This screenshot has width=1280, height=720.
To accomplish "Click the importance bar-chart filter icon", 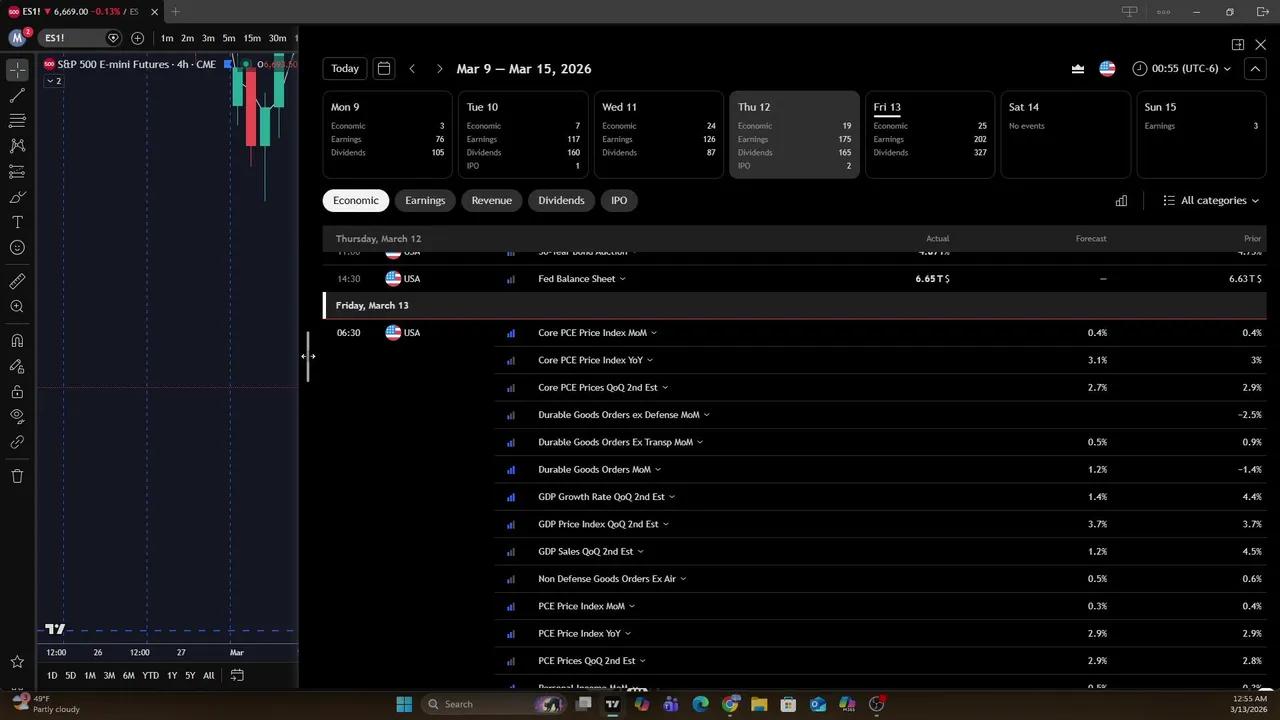I will pos(1121,201).
